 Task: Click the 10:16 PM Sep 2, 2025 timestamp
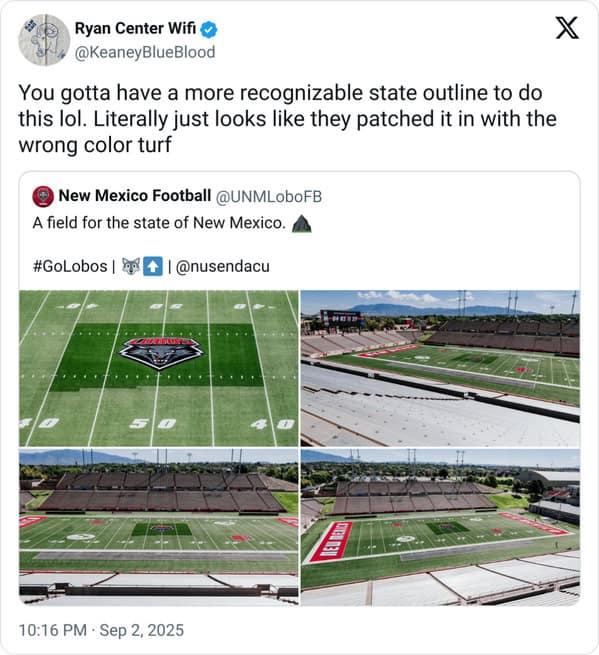point(101,630)
